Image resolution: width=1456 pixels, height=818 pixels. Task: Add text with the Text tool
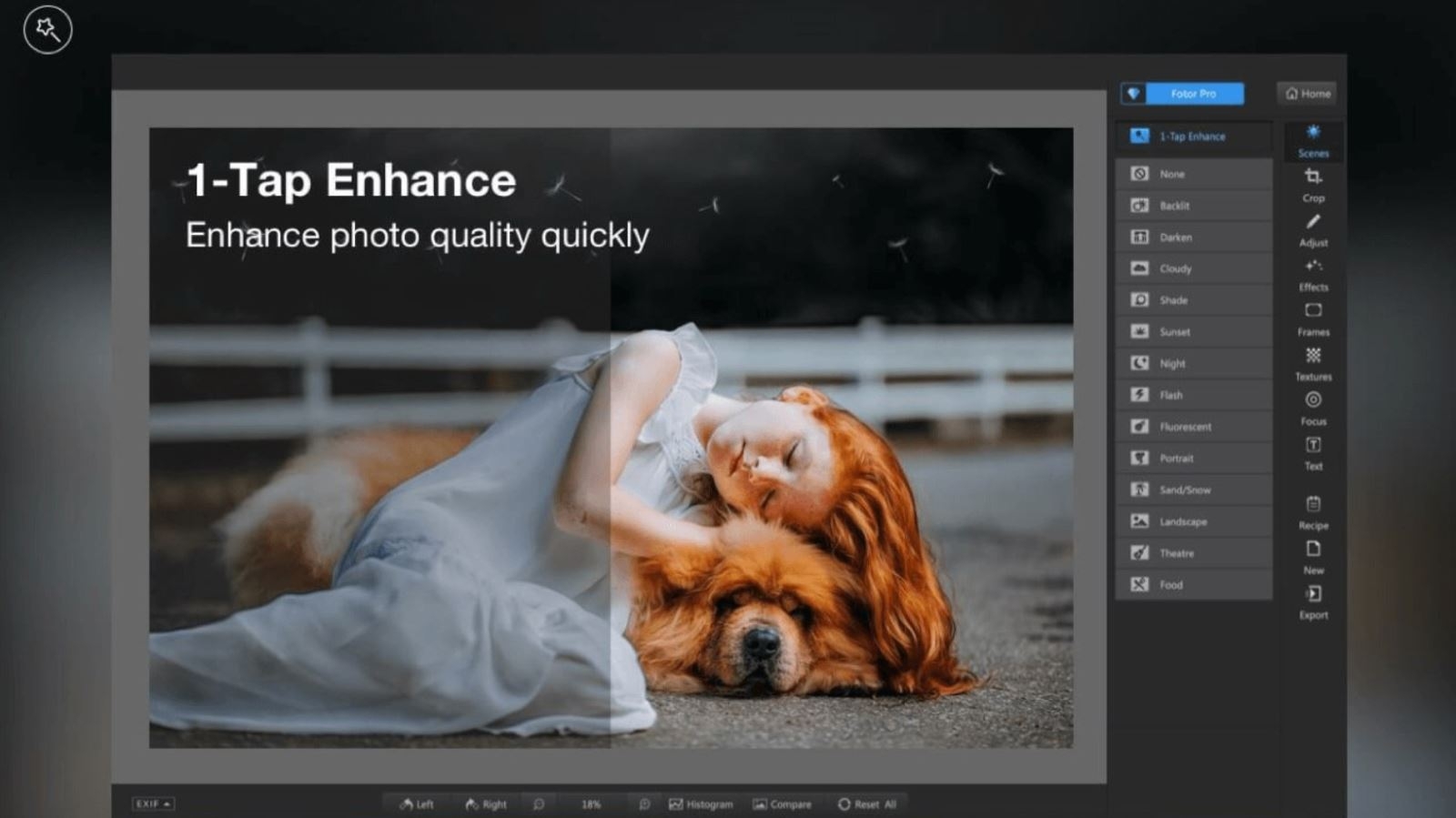coord(1313,451)
